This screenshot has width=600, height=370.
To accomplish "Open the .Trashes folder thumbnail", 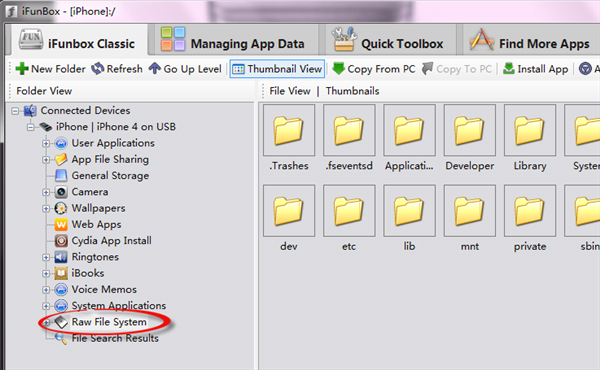I will [289, 130].
